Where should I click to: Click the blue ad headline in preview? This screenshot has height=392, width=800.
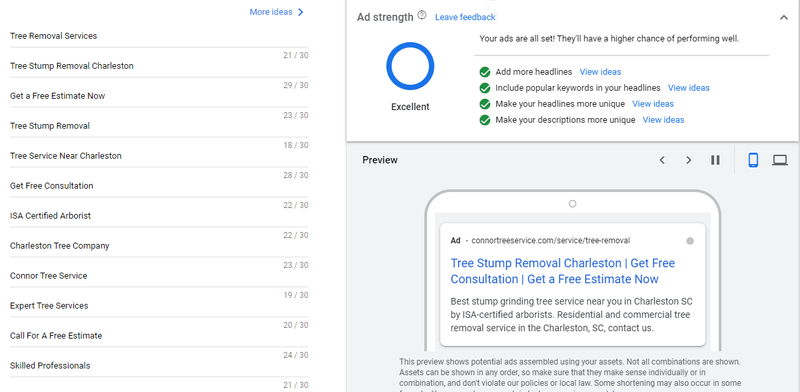[x=562, y=271]
